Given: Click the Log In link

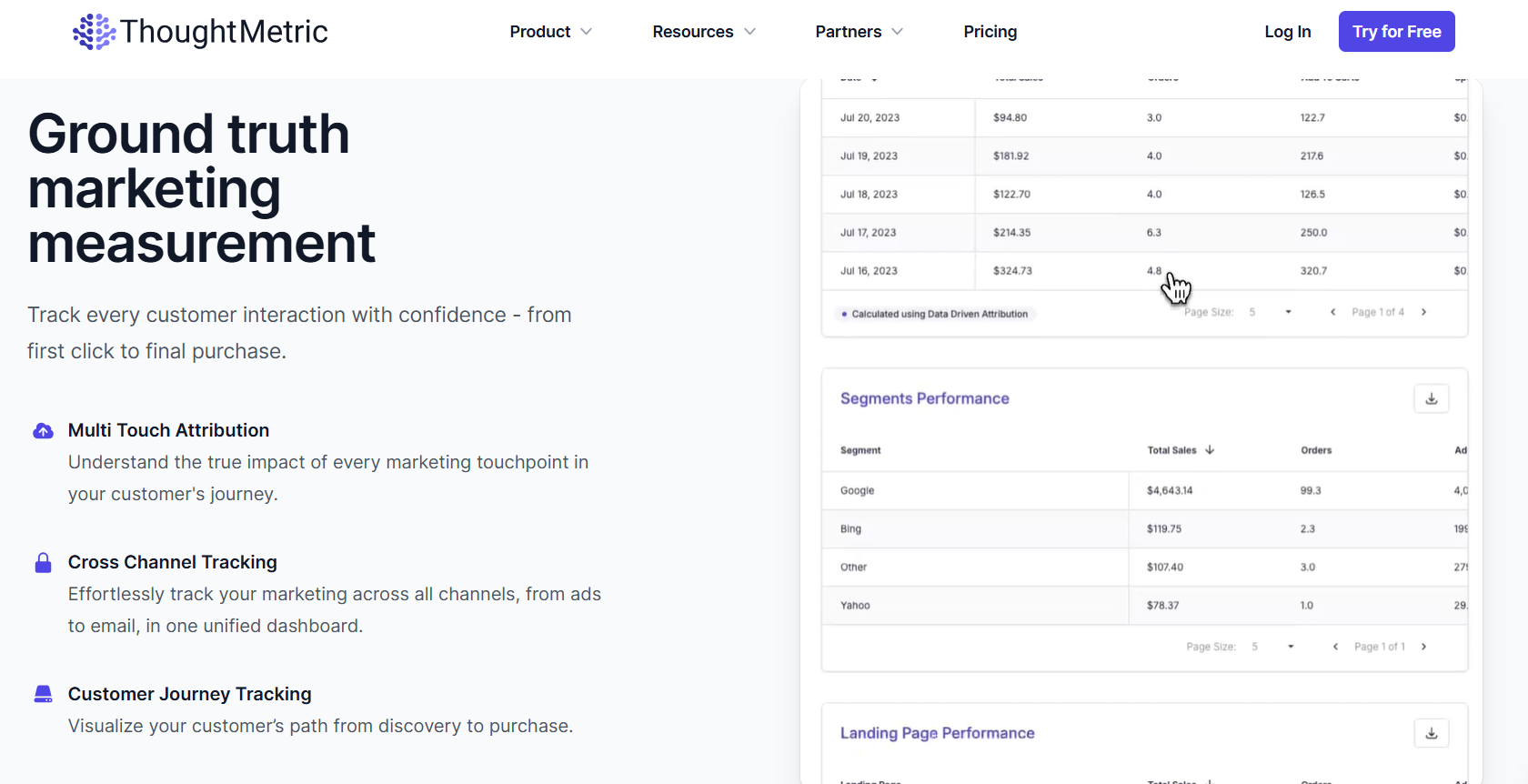Looking at the screenshot, I should click(x=1288, y=32).
